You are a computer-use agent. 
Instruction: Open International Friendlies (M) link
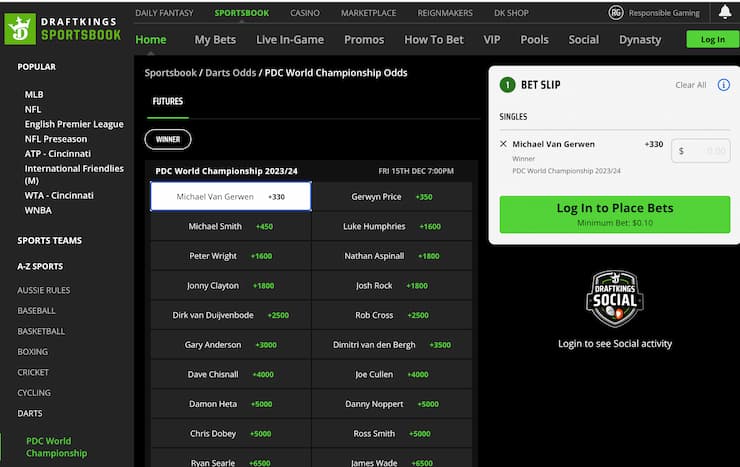[74, 174]
